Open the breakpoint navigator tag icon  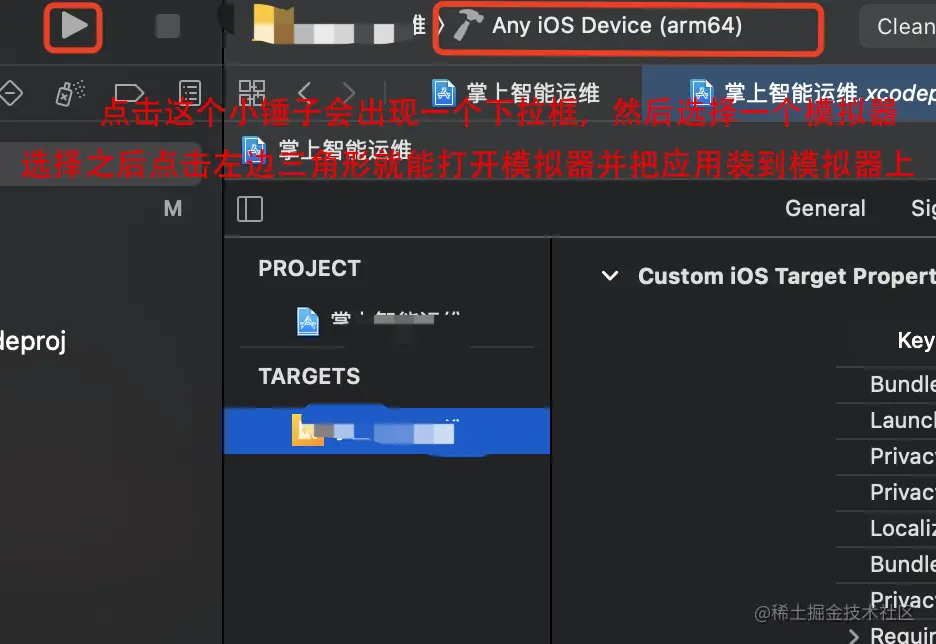click(x=129, y=94)
